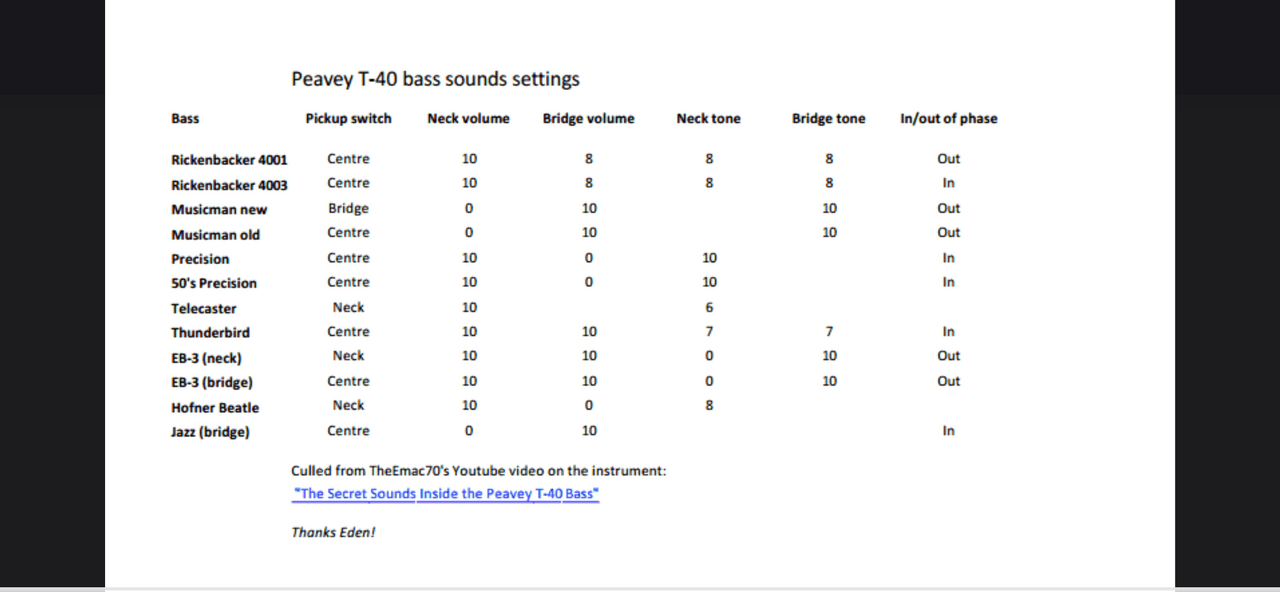Select the "Telecaster" row label

(x=204, y=309)
